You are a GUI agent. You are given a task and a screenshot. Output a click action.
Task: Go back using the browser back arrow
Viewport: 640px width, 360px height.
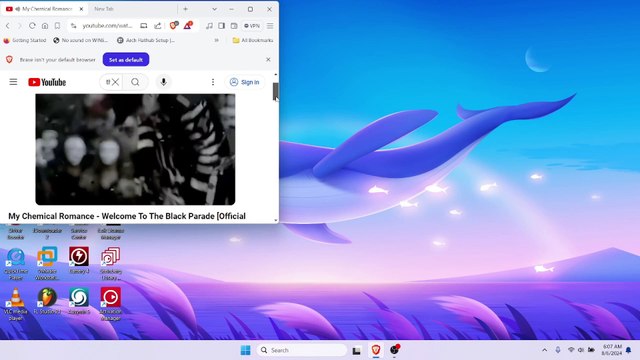8,26
